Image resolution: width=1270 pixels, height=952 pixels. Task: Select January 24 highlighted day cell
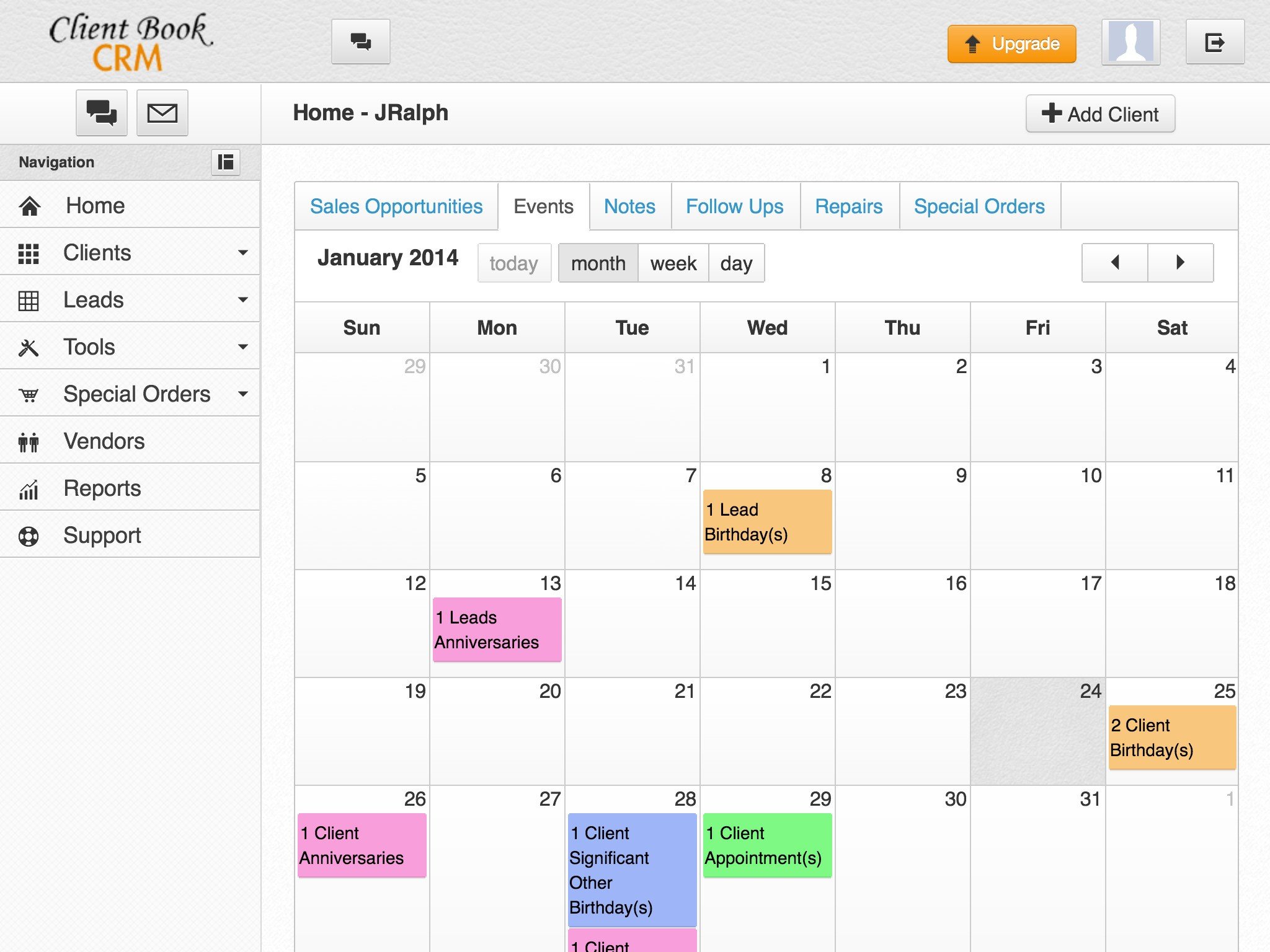pyautogui.click(x=1038, y=731)
